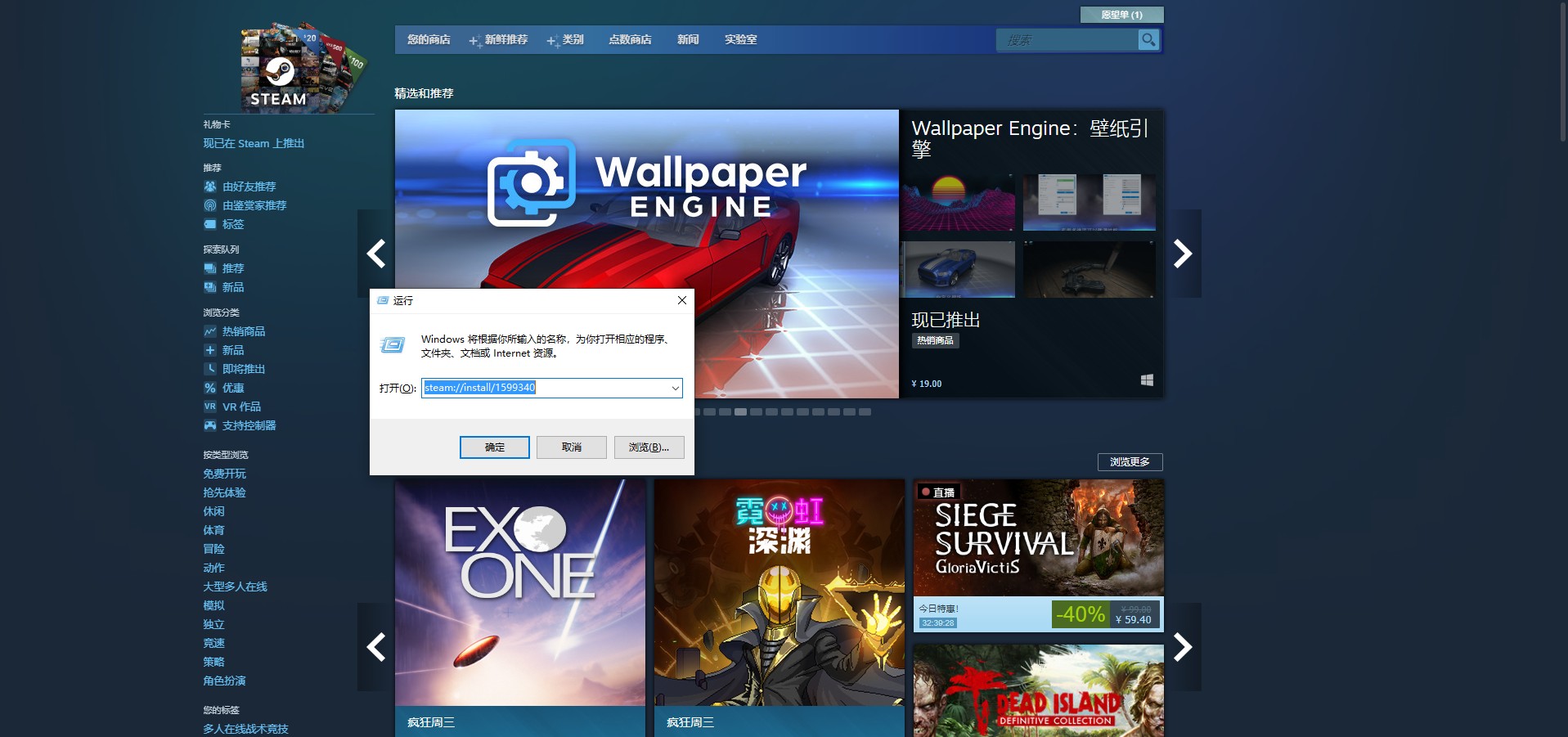This screenshot has height=737, width=1568.
Task: Go to next special offers page
Action: pyautogui.click(x=1183, y=647)
